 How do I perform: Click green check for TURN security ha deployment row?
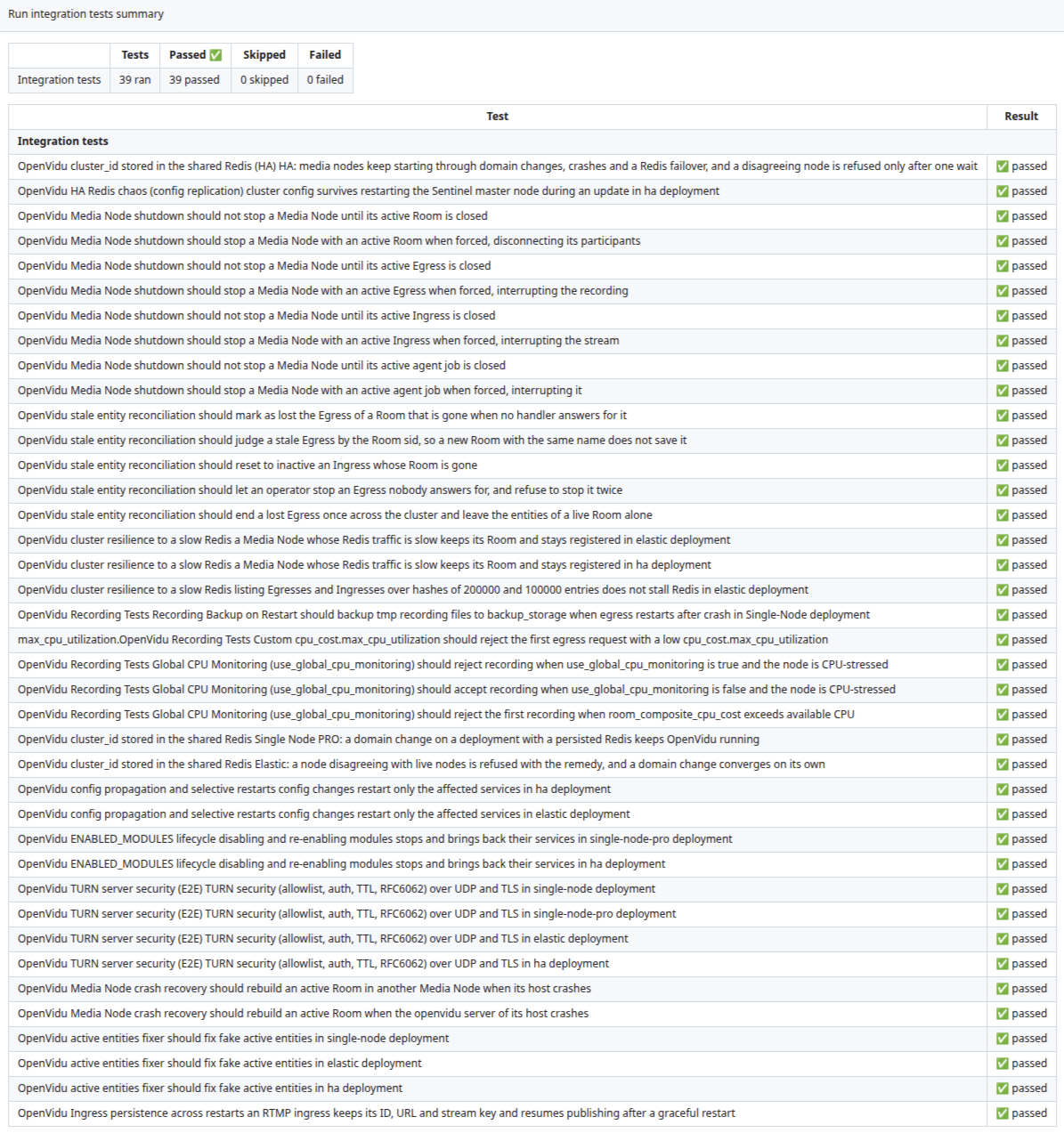(1003, 964)
